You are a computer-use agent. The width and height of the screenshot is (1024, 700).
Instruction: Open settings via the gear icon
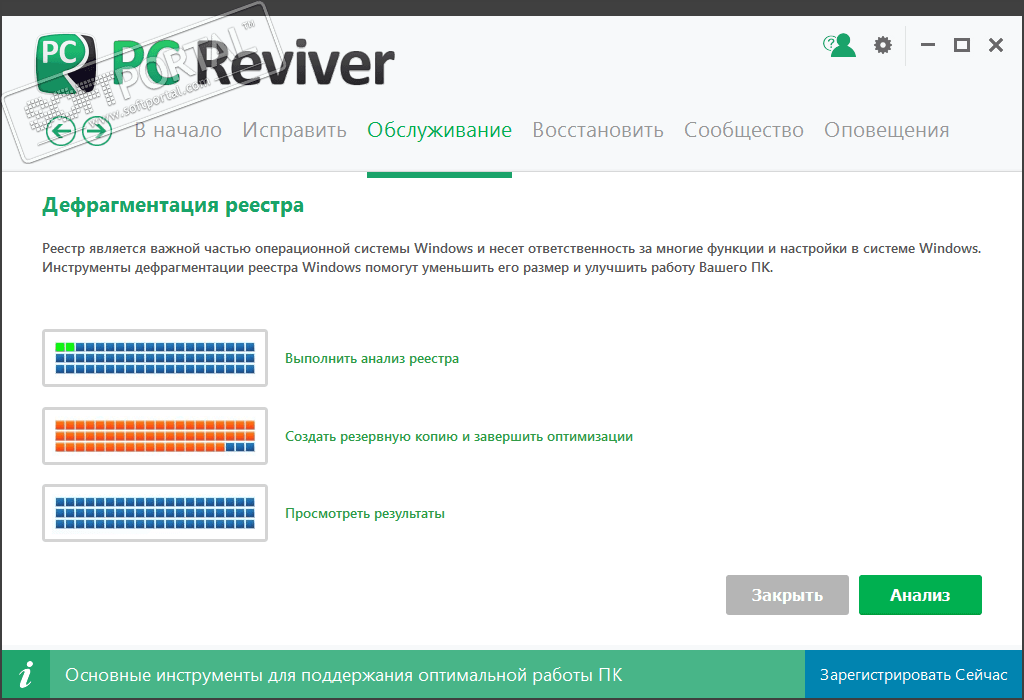coord(883,45)
